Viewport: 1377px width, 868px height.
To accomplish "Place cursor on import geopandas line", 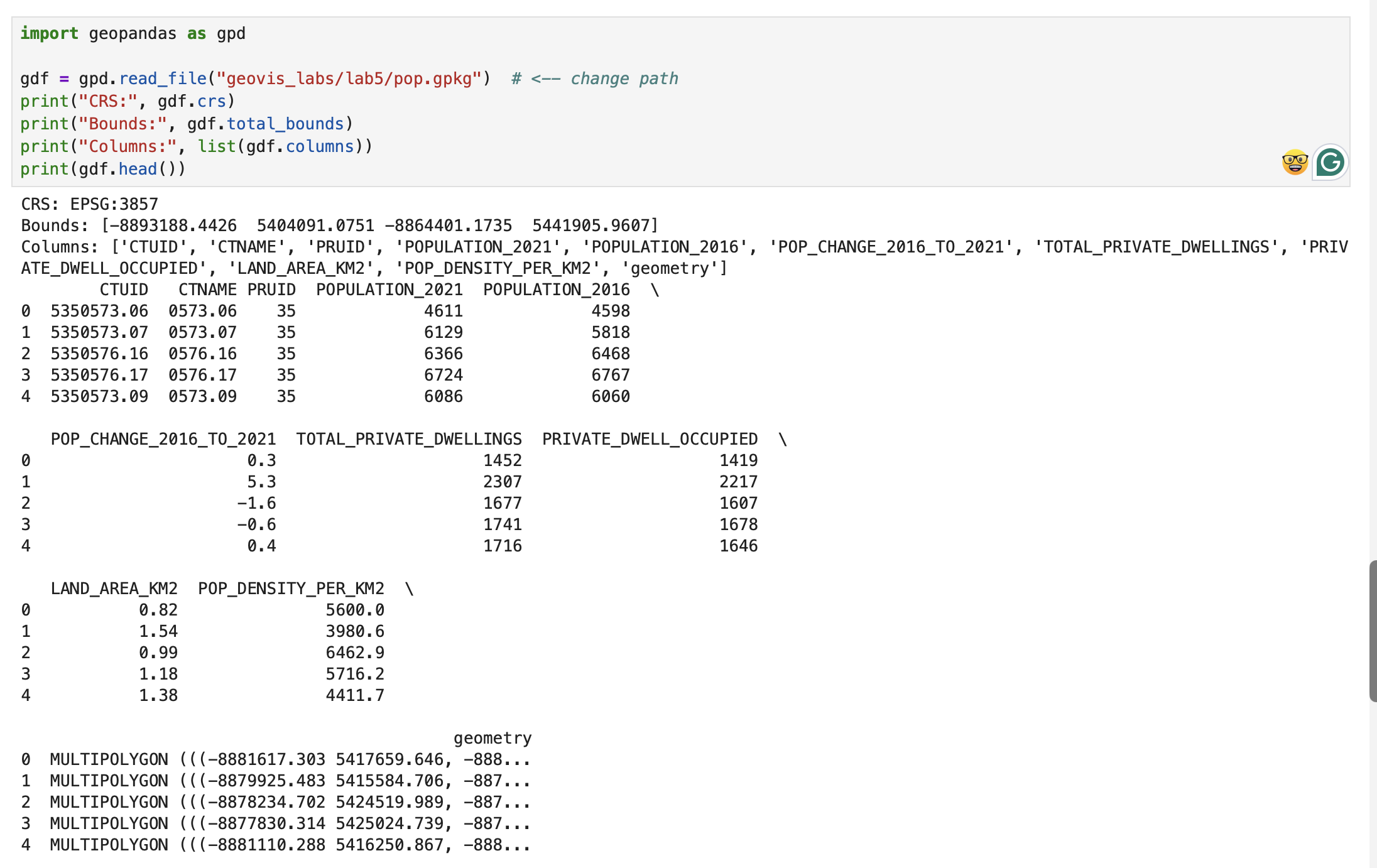I will tap(133, 33).
